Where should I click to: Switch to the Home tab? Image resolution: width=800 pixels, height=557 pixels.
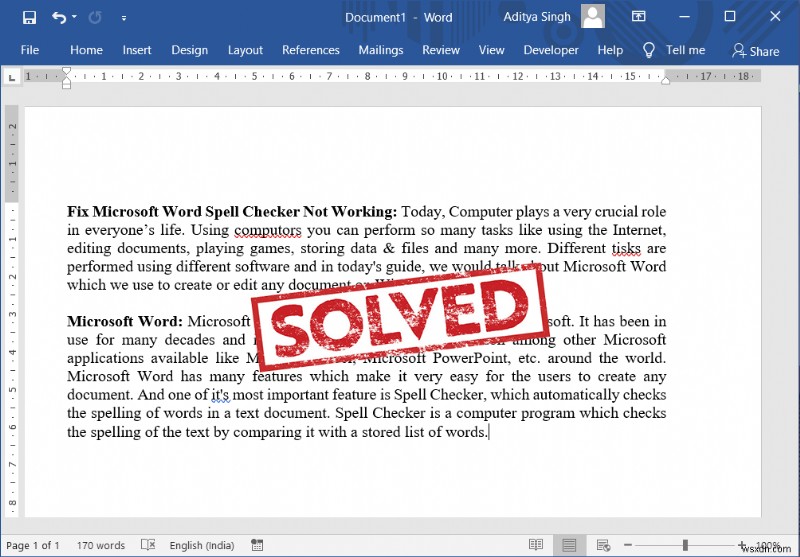tap(86, 50)
